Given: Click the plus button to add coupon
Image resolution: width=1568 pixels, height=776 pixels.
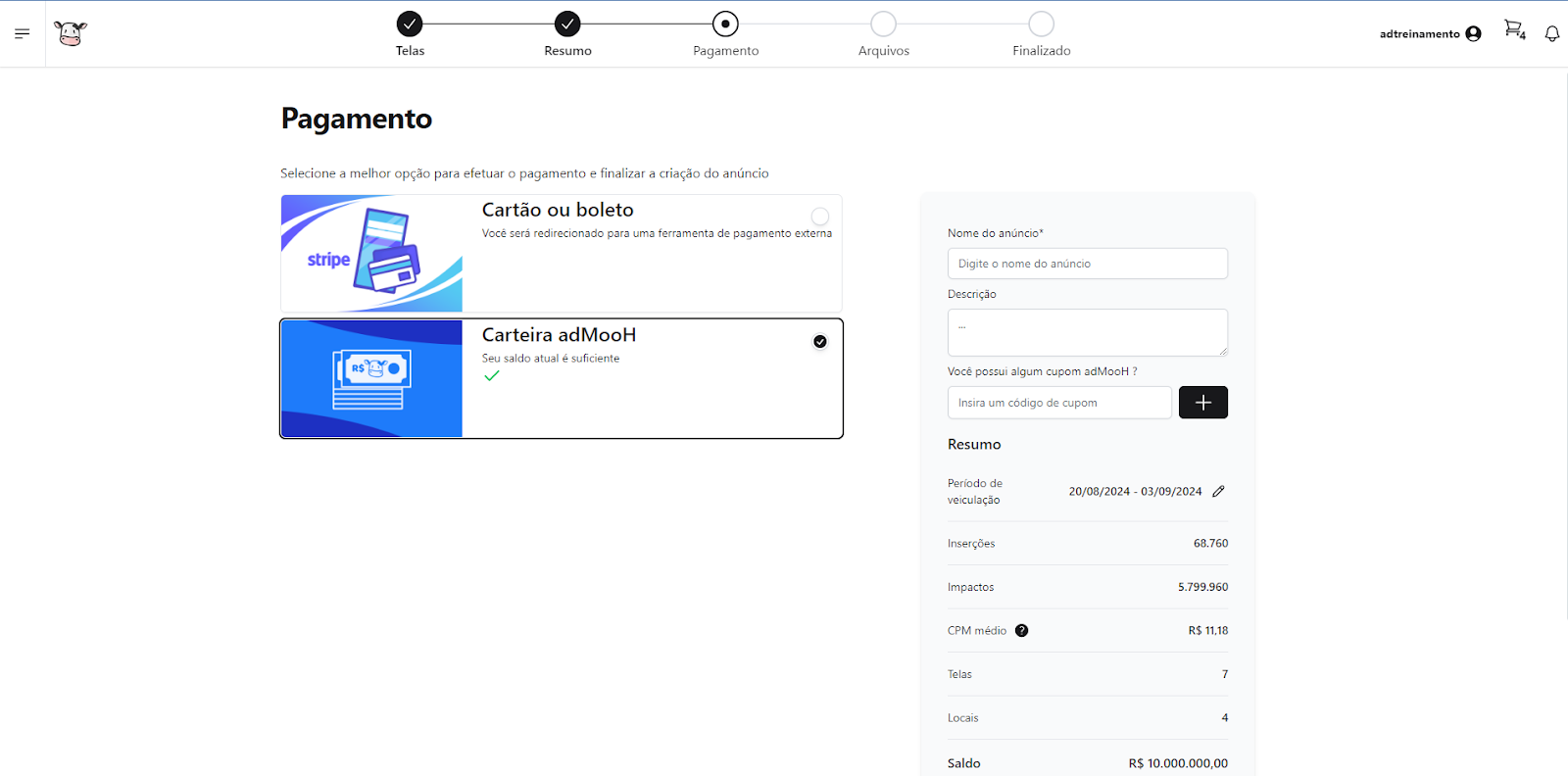Looking at the screenshot, I should tap(1203, 403).
